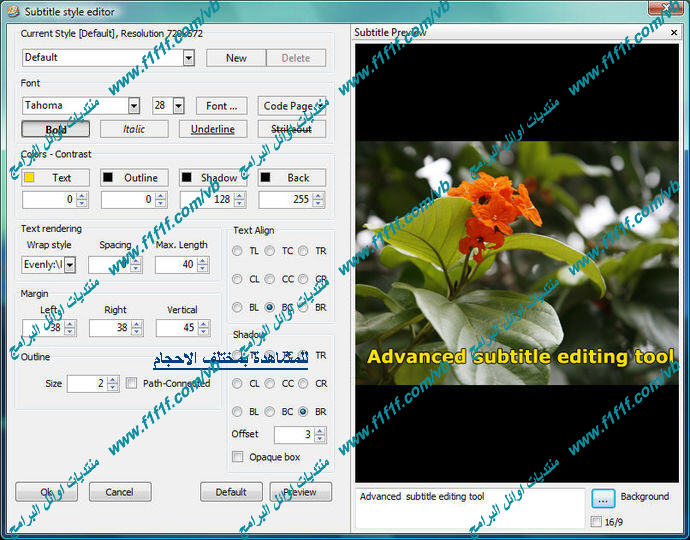Toggle Italic font style
The image size is (690, 540).
134,129
